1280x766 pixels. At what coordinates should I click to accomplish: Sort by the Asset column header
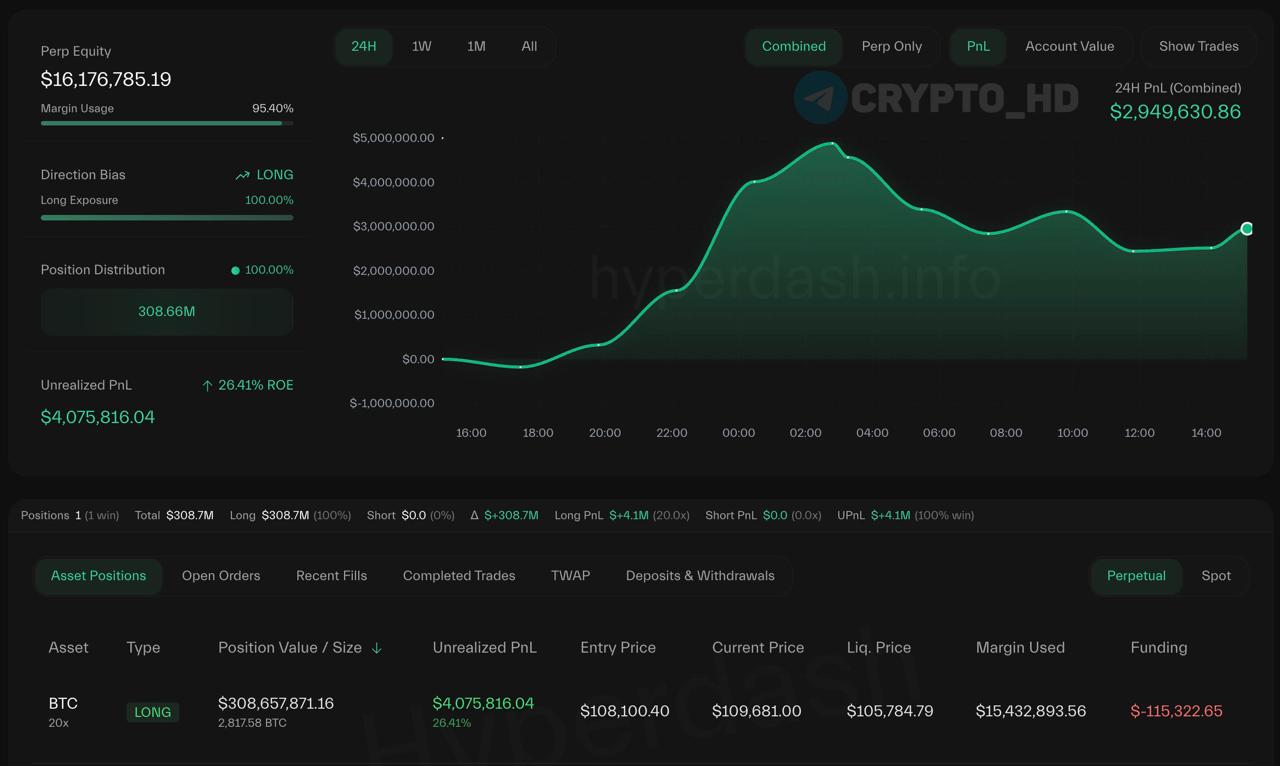pos(68,648)
